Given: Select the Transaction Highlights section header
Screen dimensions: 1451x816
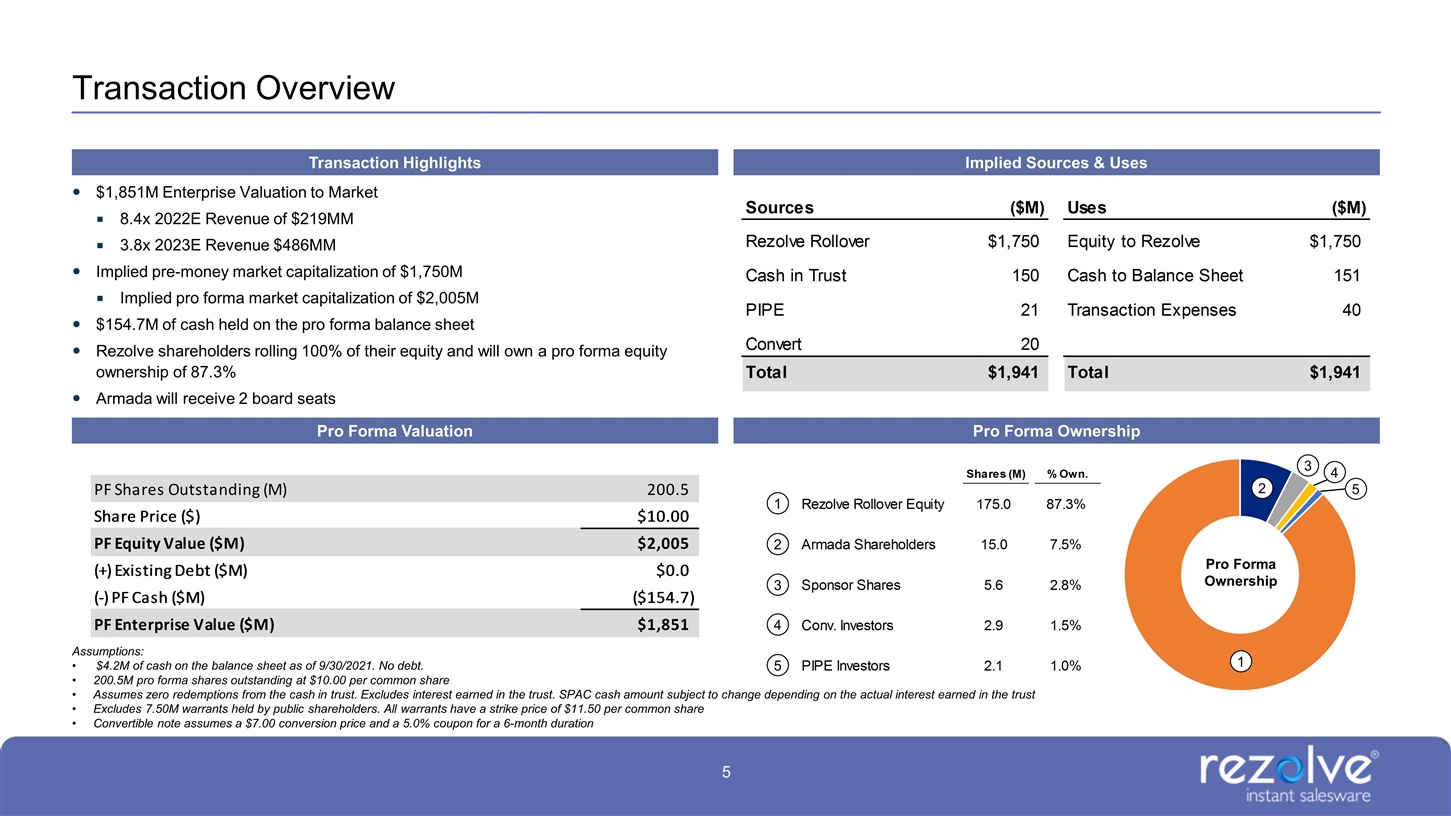Looking at the screenshot, I should (x=394, y=162).
